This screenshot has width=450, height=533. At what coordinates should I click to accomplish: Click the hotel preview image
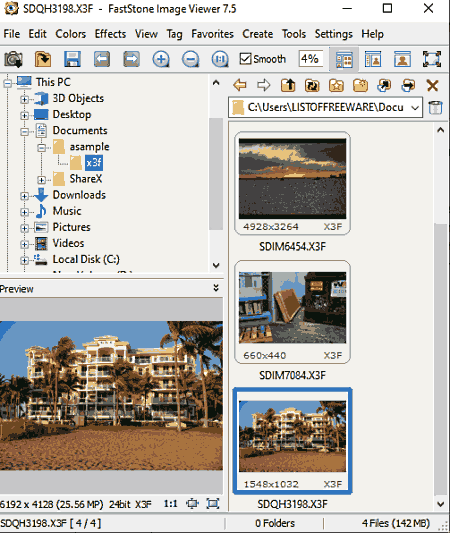(111, 396)
